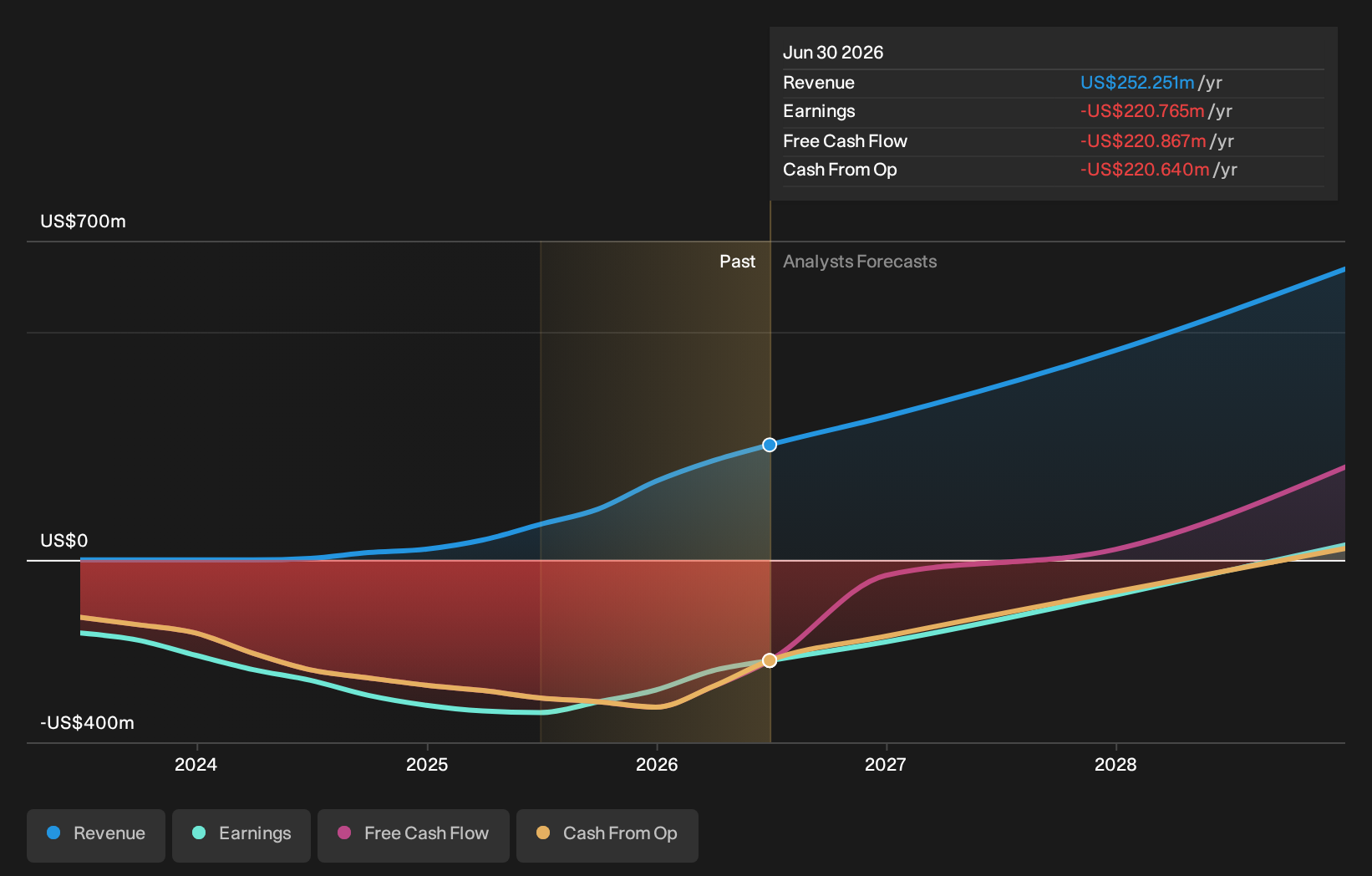The height and width of the screenshot is (876, 1372).
Task: Click the Analysts Forecasts label
Action: coord(860,262)
